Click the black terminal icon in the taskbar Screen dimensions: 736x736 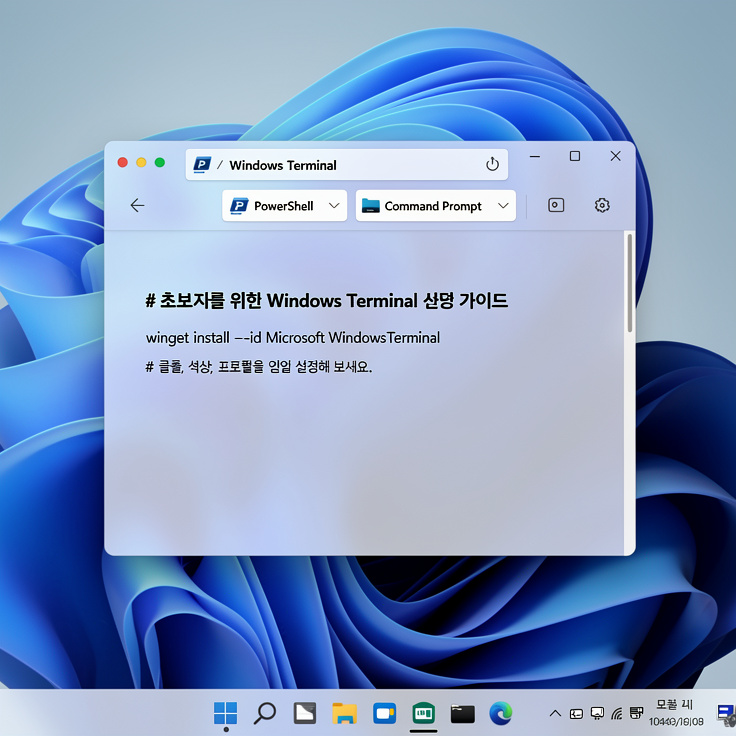[462, 713]
